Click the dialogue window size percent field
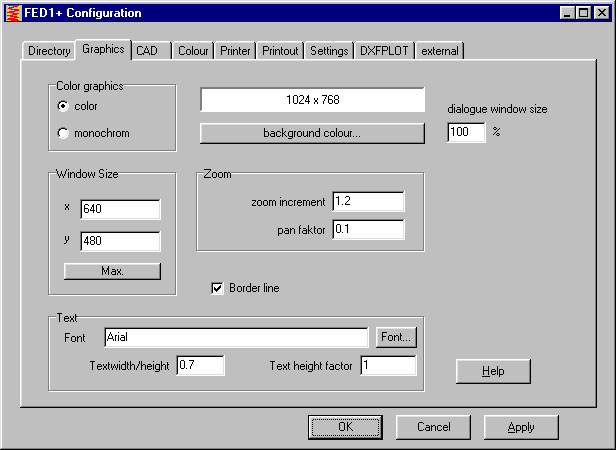616x450 pixels. pyautogui.click(x=466, y=133)
